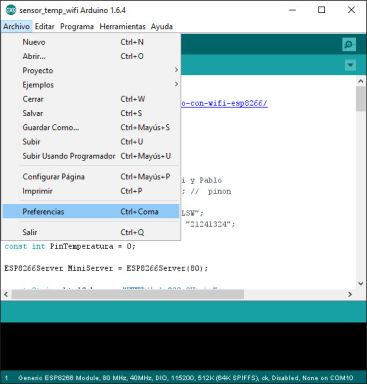Open the Herramientas menu
The image size is (367, 384).
tap(122, 26)
